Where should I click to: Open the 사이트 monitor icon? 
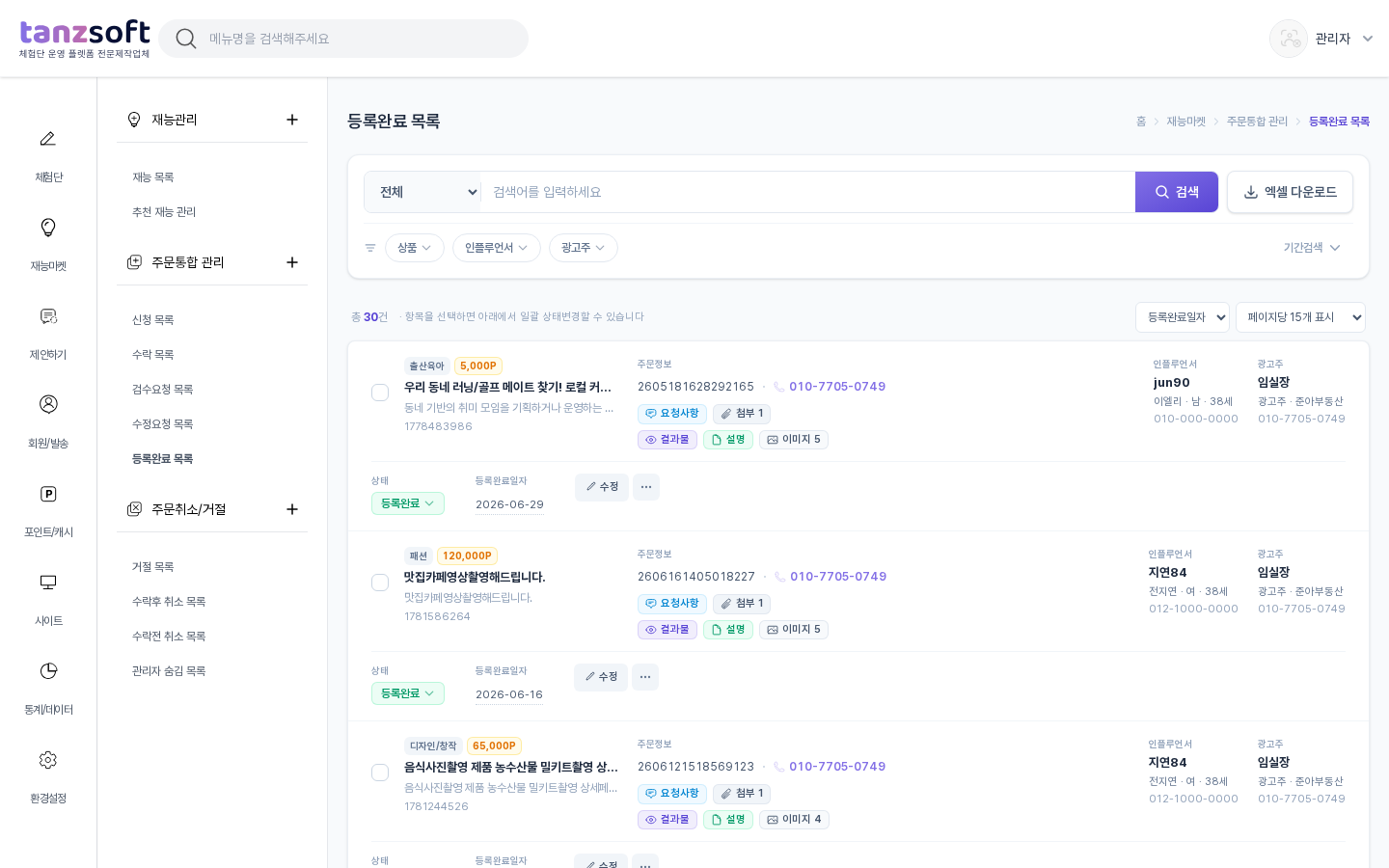pos(48,583)
